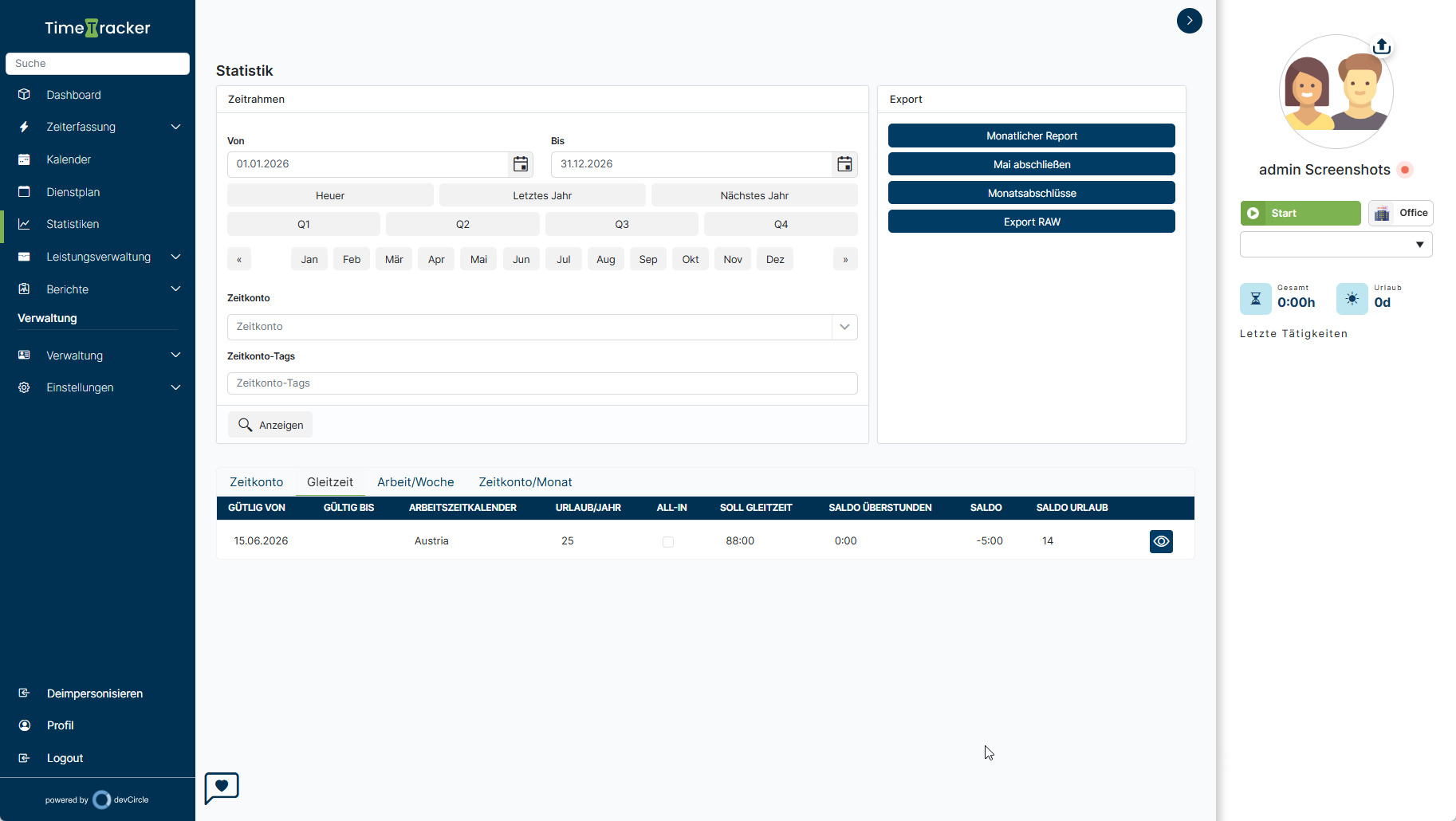Click the Dienstplan sidebar icon

24,191
